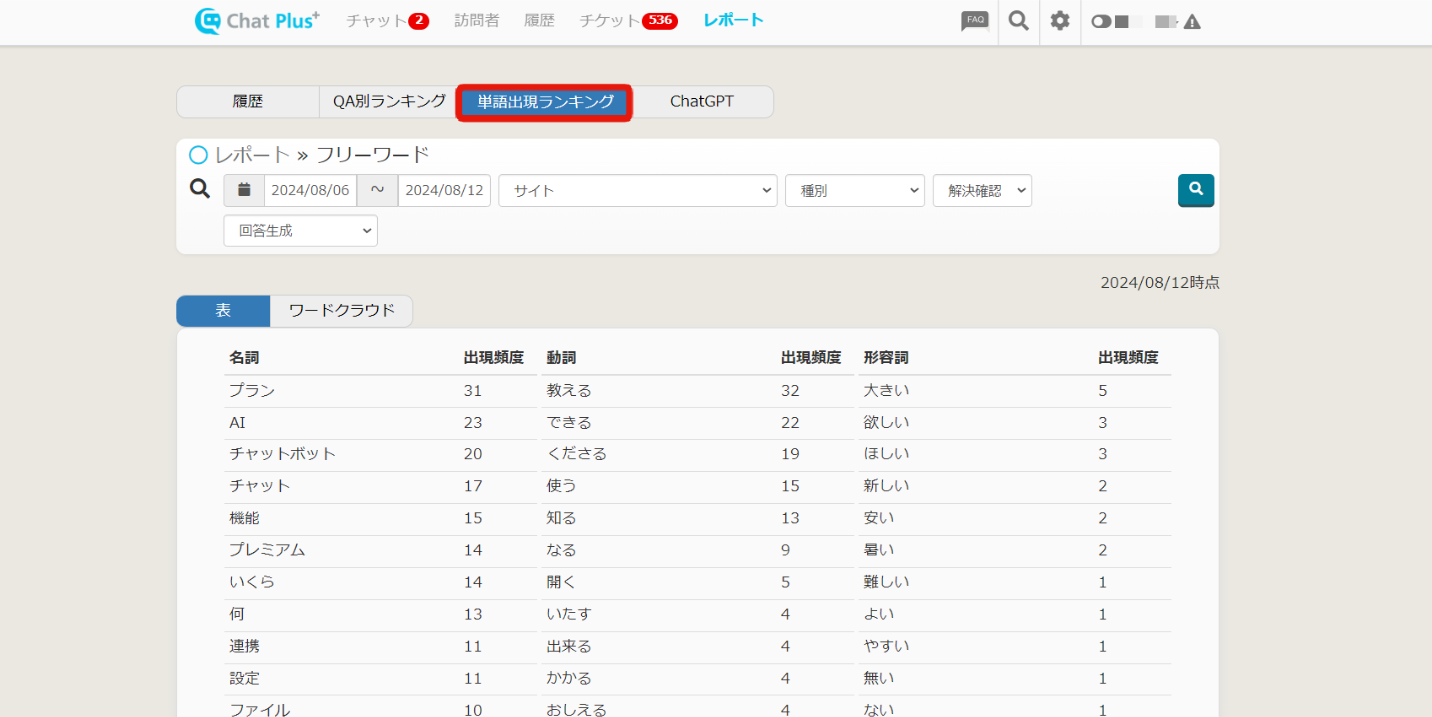Open the FAQ speech bubble icon
1432x717 pixels.
coord(974,21)
